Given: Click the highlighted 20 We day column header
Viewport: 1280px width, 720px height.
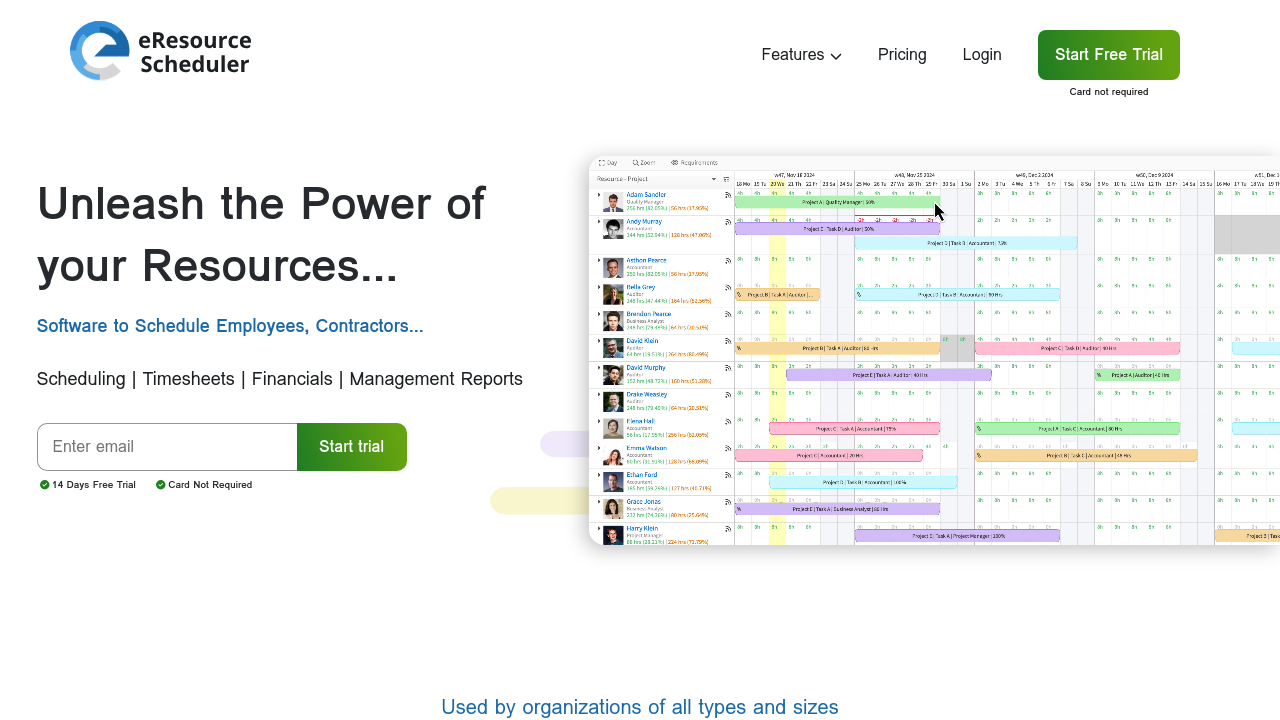Looking at the screenshot, I should pos(777,184).
